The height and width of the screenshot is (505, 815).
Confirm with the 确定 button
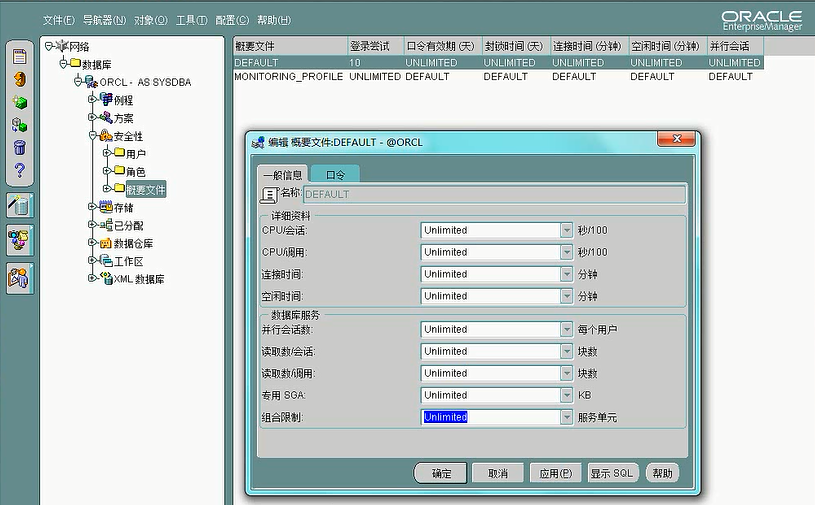(441, 473)
